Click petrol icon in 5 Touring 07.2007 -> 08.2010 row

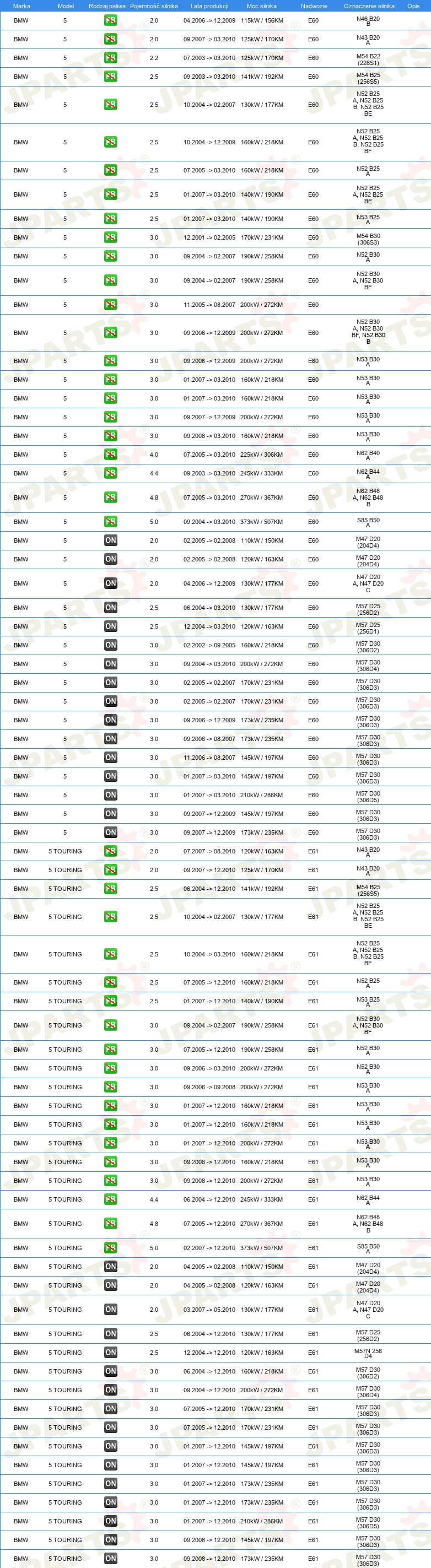click(x=110, y=851)
